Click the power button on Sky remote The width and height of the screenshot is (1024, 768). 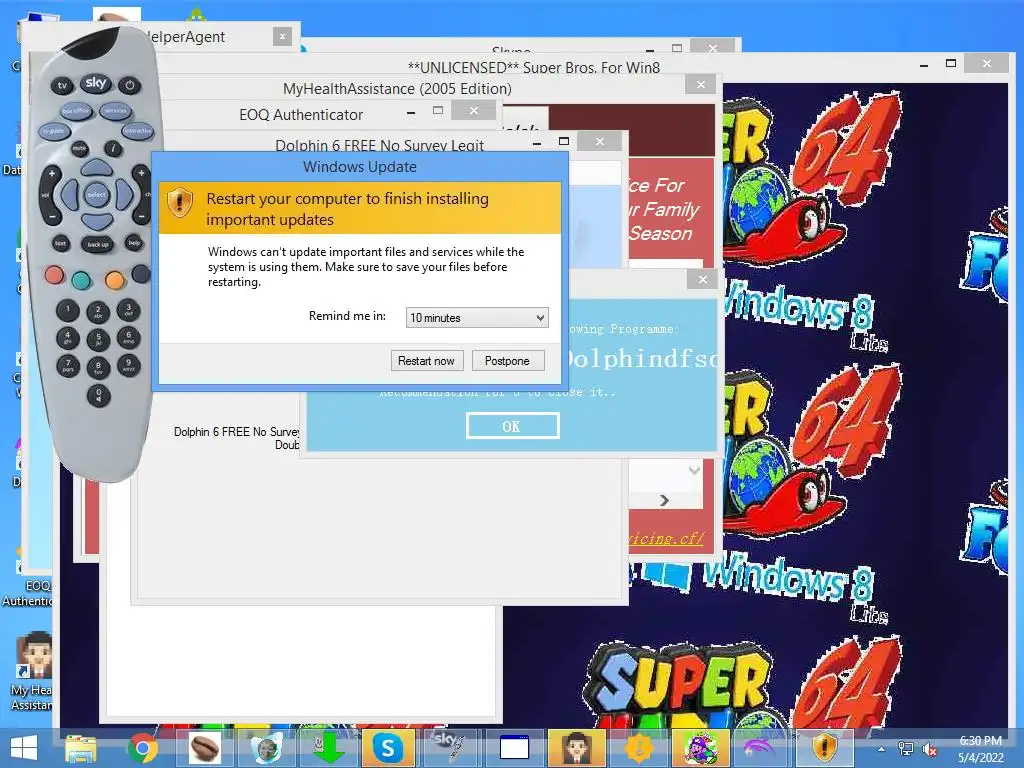(x=129, y=86)
